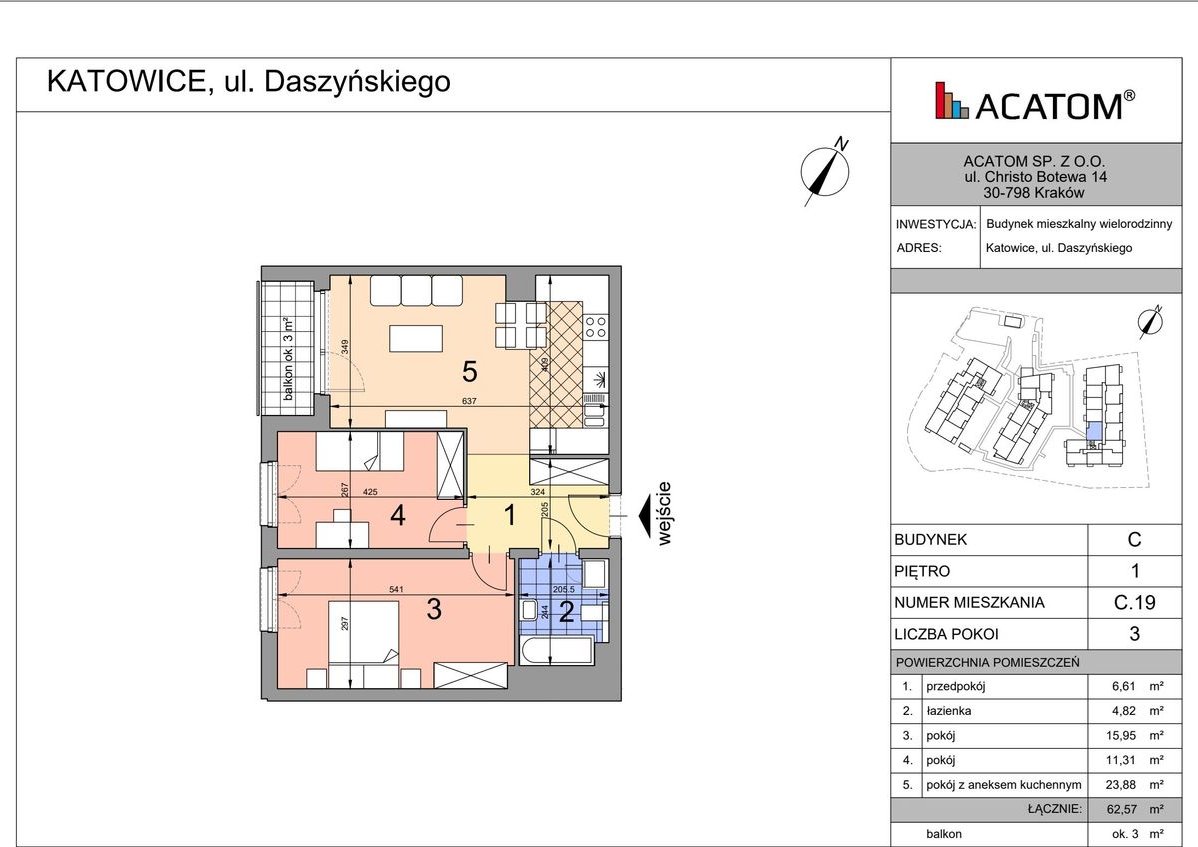Click the ACATOM colored bars logo
The width and height of the screenshot is (1198, 847).
click(952, 102)
